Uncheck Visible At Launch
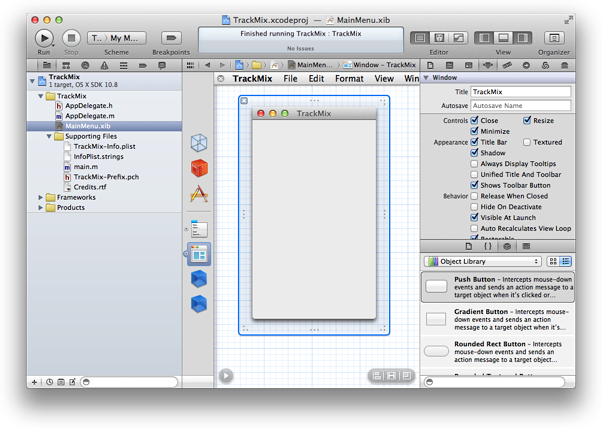Image resolution: width=602 pixels, height=428 pixels. [x=475, y=217]
